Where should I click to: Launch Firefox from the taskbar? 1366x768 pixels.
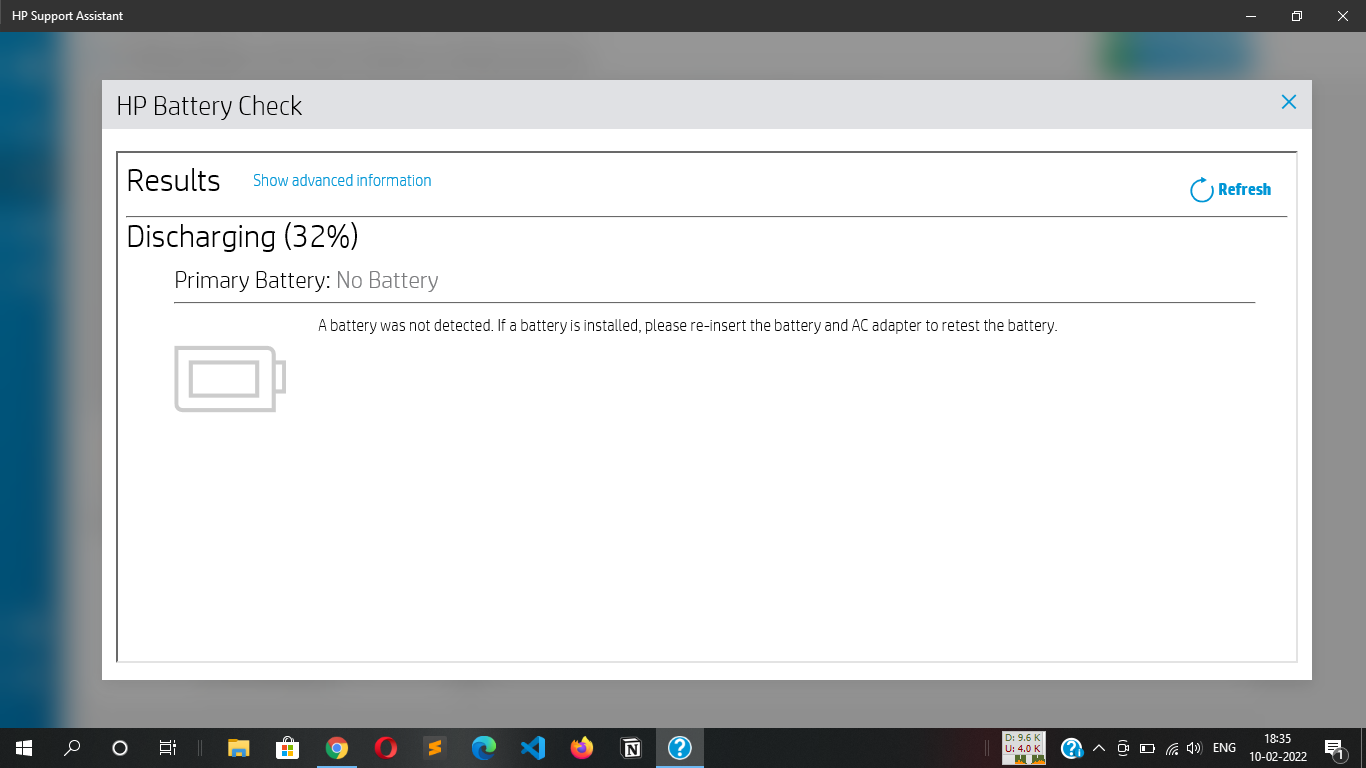581,747
